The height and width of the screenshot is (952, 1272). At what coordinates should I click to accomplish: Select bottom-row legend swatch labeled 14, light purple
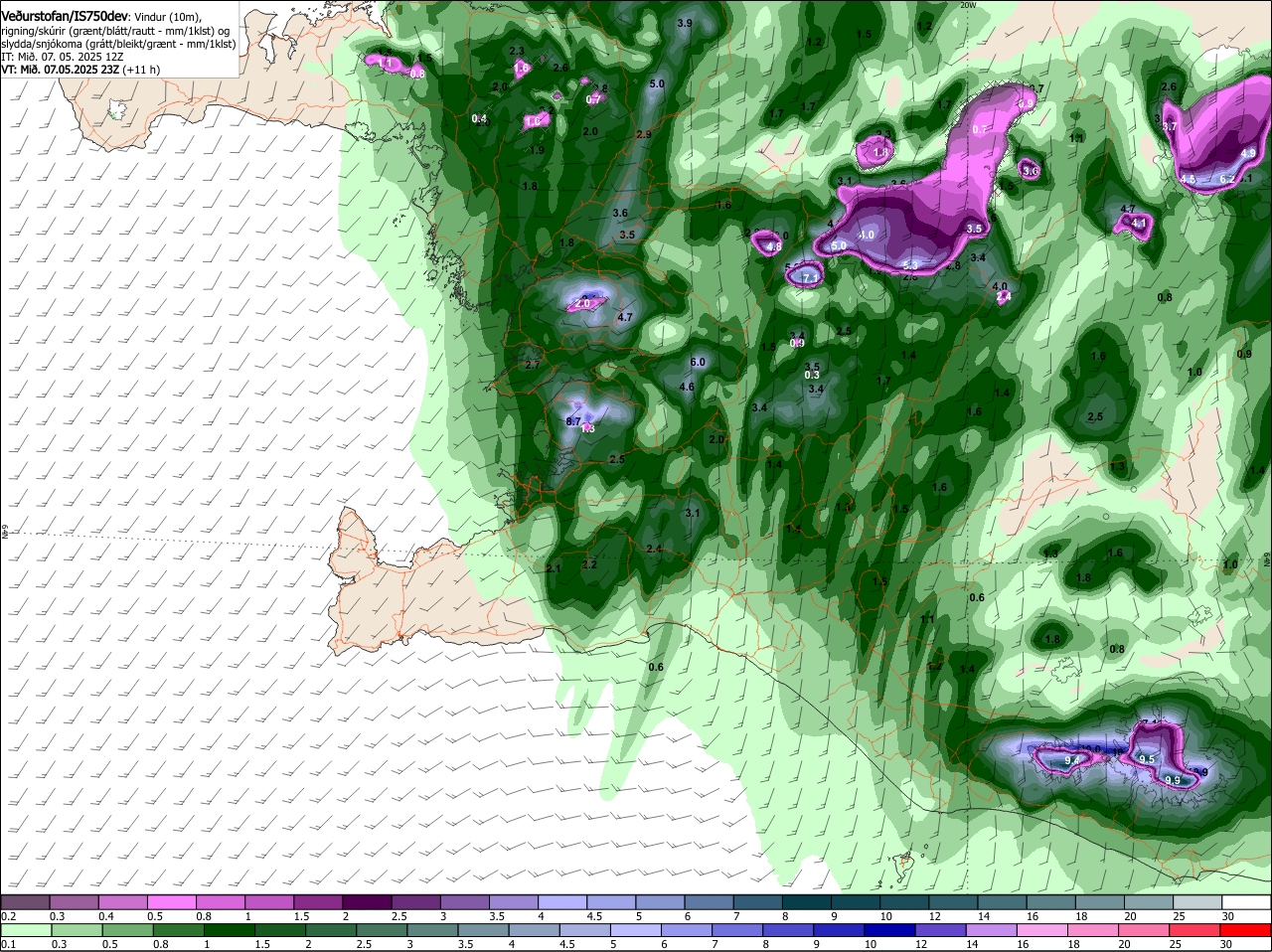(992, 930)
